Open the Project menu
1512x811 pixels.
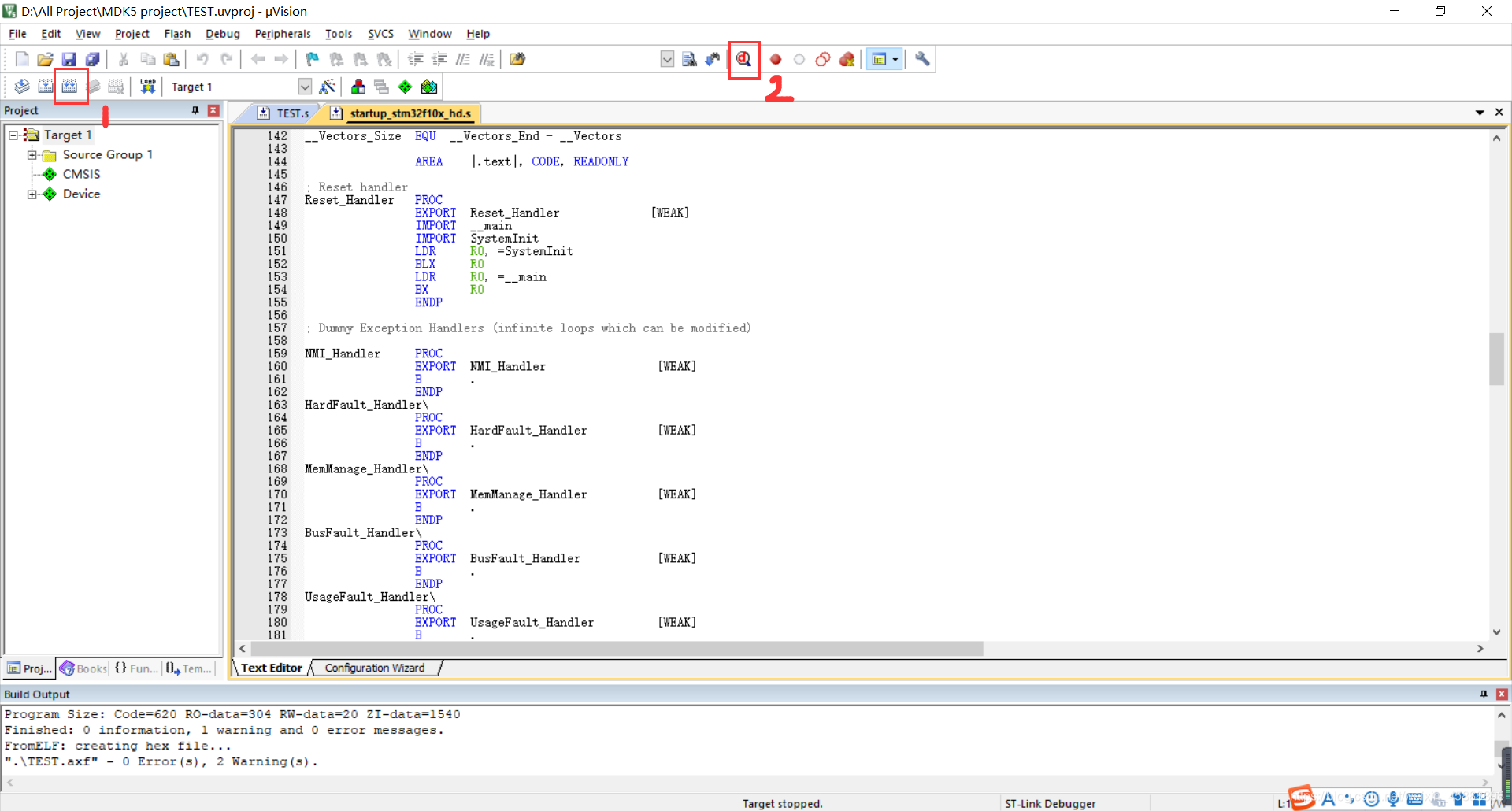pyautogui.click(x=132, y=34)
